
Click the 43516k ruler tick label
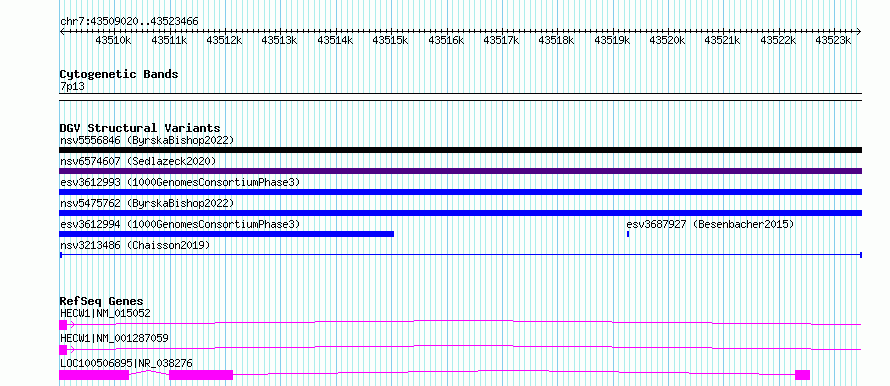tap(446, 40)
